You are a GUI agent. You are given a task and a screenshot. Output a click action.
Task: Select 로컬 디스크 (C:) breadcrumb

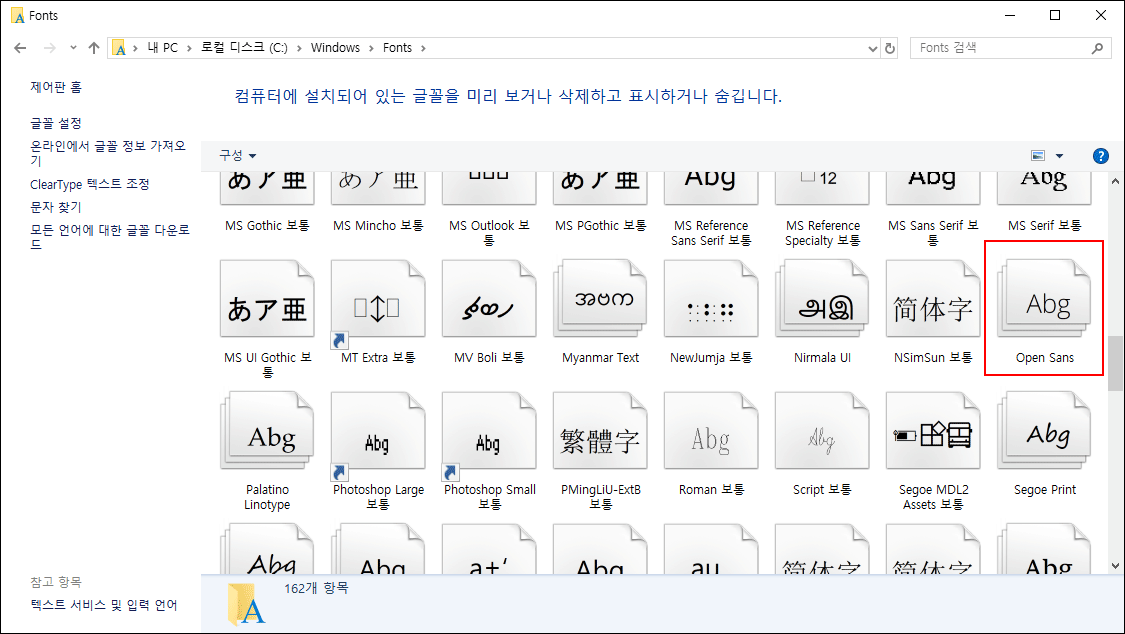point(244,48)
